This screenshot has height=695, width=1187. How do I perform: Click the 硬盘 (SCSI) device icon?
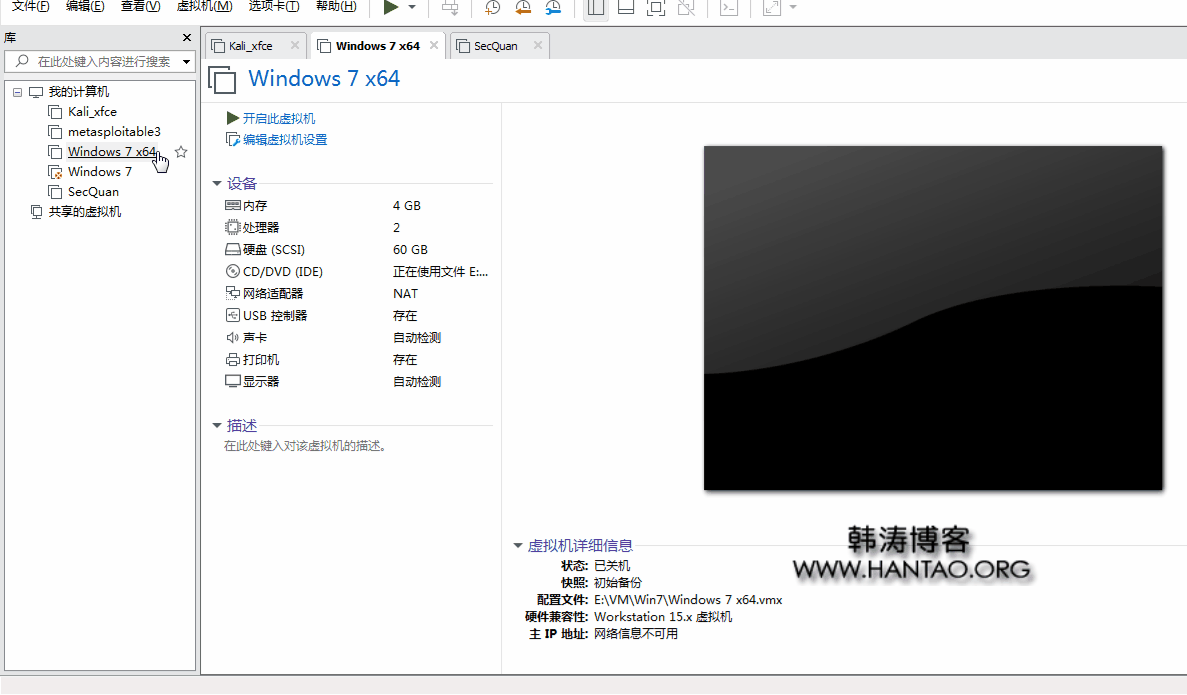coord(233,250)
